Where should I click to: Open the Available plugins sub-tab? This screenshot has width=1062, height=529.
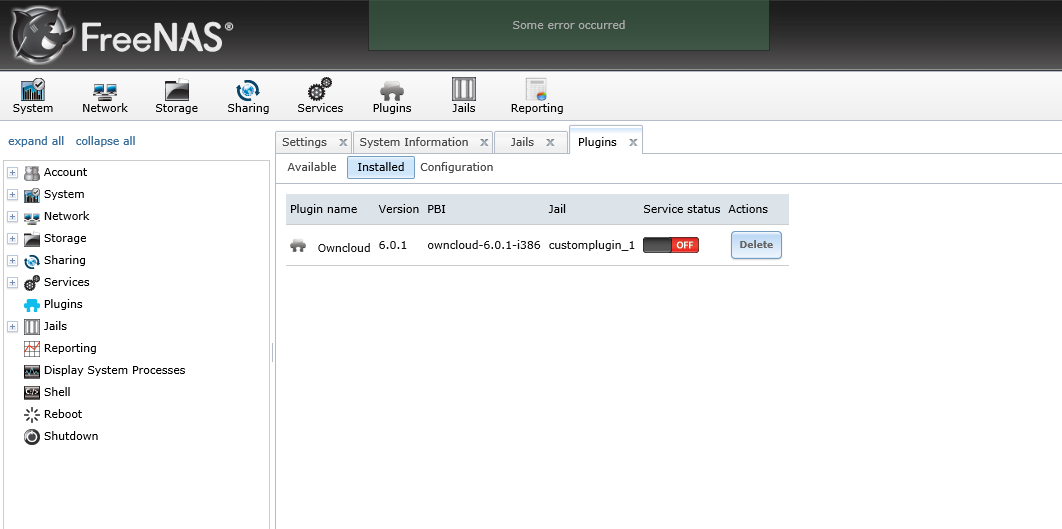[x=312, y=167]
